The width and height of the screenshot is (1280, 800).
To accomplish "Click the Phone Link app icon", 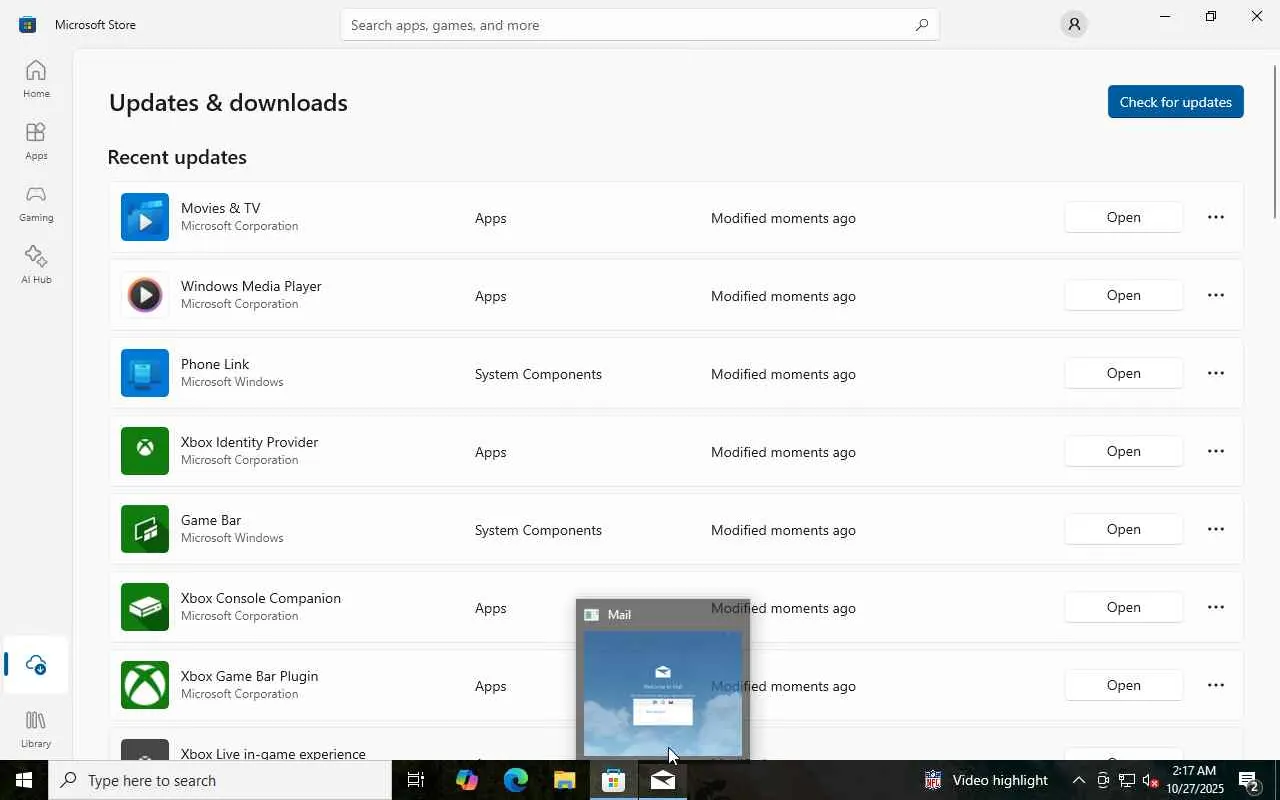I will click(x=145, y=373).
